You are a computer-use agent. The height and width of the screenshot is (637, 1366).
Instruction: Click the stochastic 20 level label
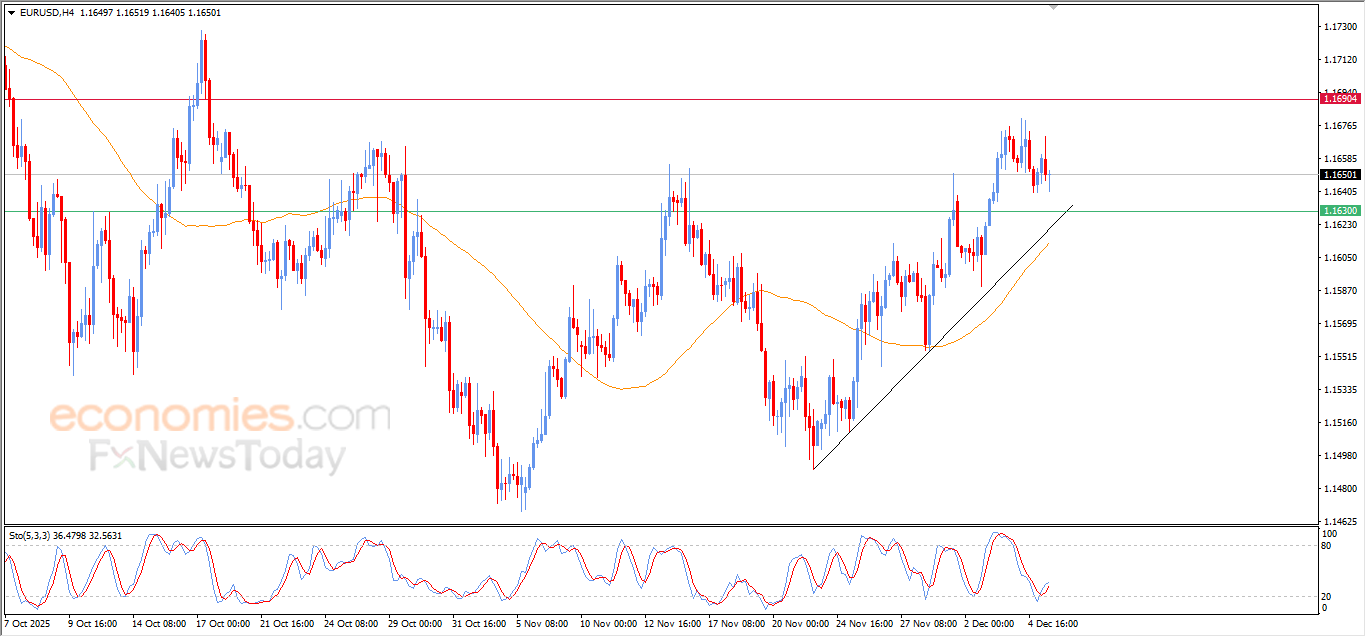pyautogui.click(x=1326, y=596)
